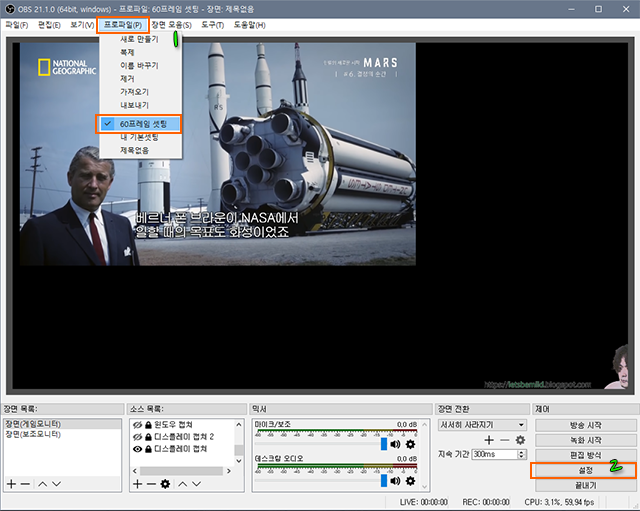Toggle lock on 윈도우 캡쳐 source
Screen dimensions: 640x511
point(148,425)
